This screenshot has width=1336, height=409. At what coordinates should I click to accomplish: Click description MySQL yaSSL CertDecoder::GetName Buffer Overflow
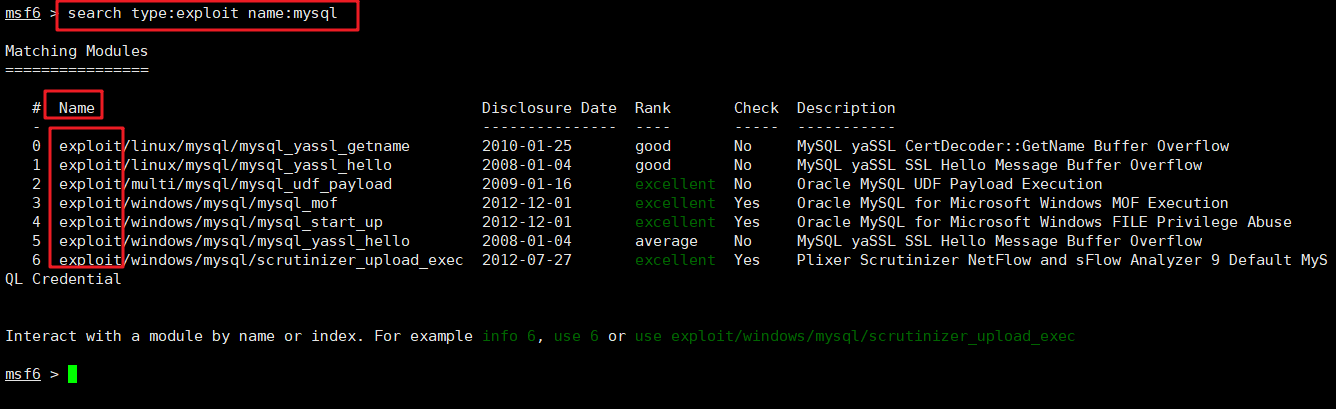click(x=1013, y=146)
